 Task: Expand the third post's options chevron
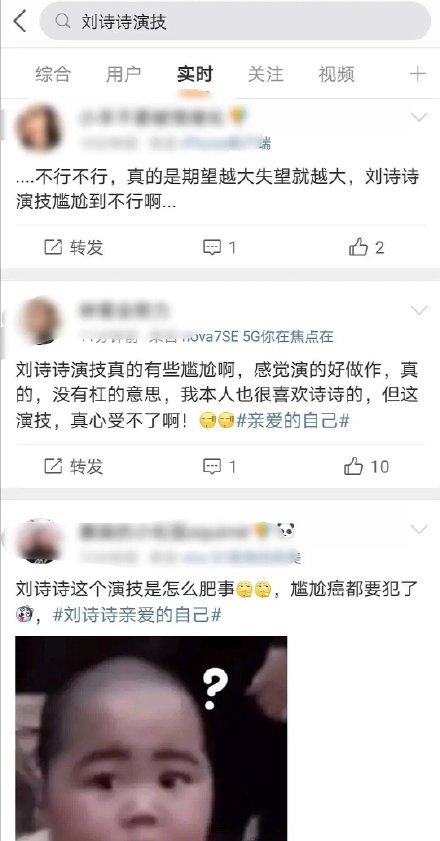419,529
